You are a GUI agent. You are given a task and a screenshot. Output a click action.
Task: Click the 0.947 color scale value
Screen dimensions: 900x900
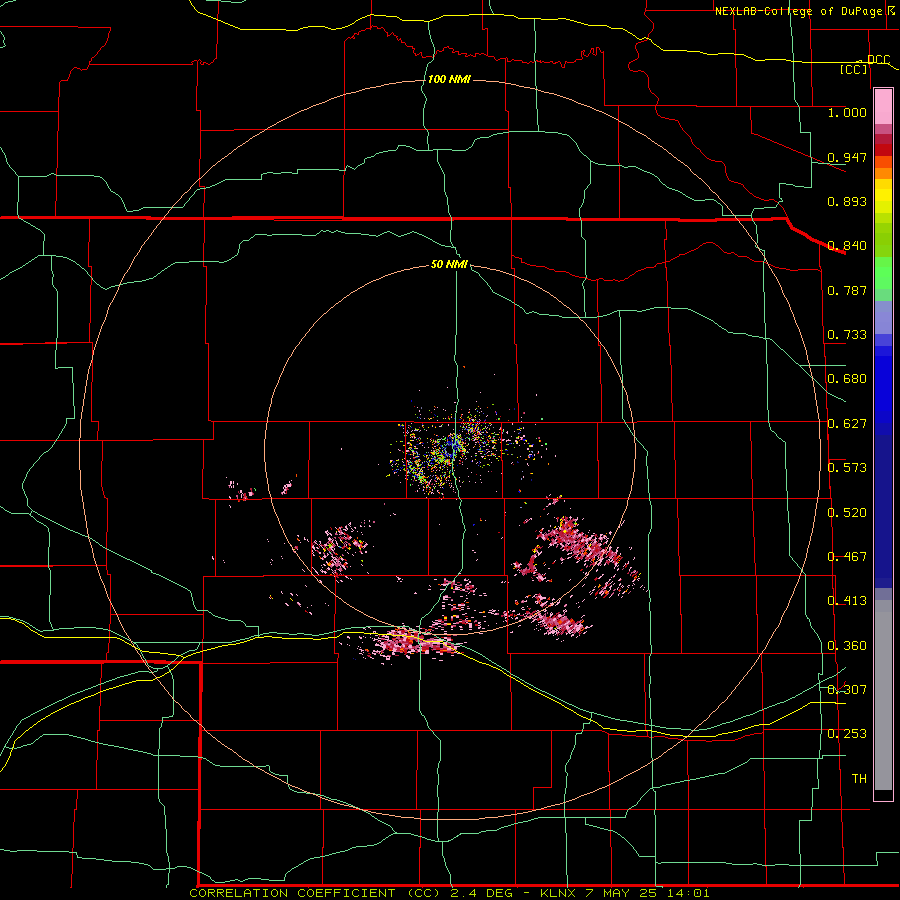pyautogui.click(x=847, y=157)
